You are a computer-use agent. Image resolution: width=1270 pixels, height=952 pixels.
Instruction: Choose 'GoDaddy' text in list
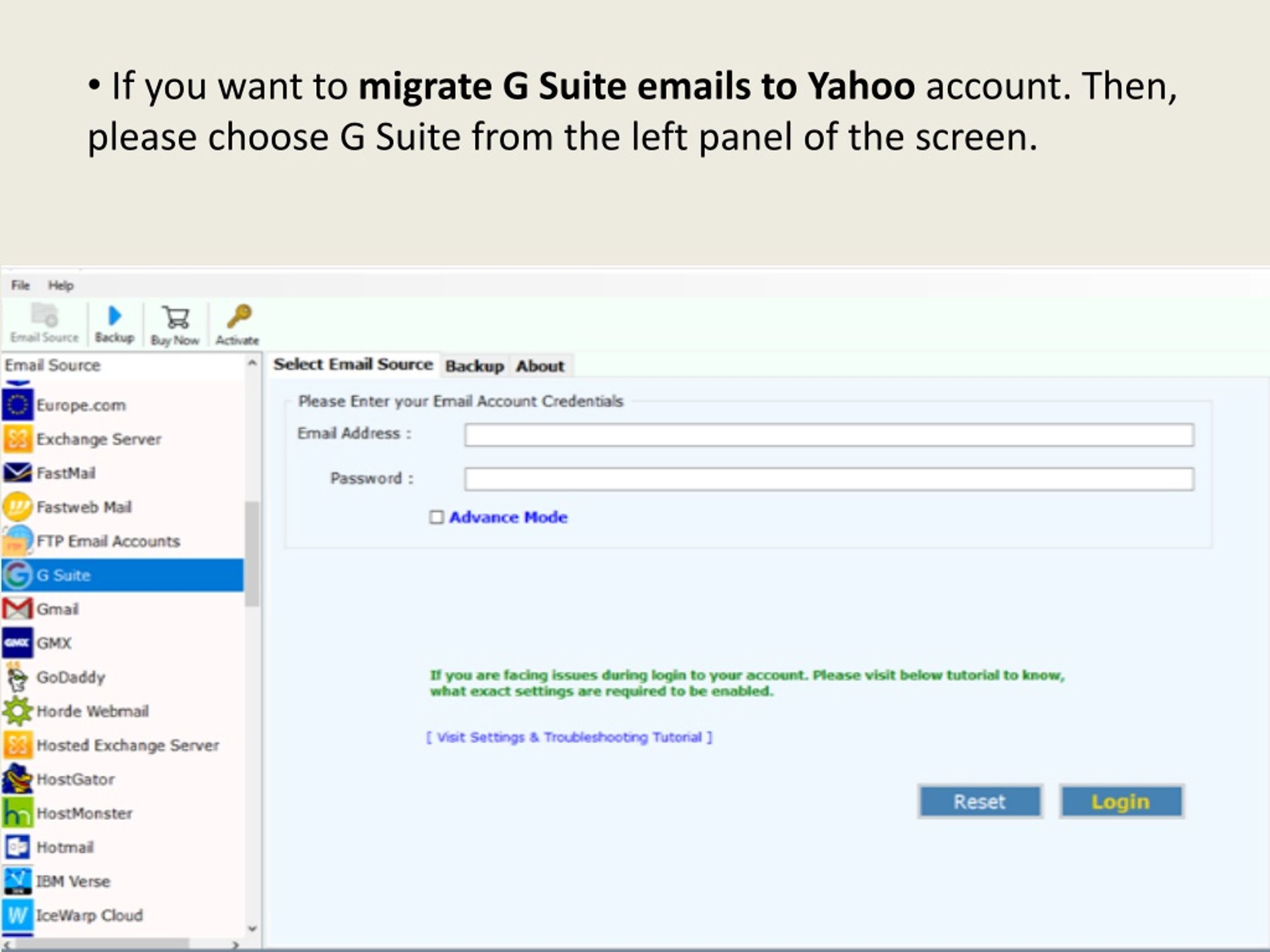[x=70, y=677]
